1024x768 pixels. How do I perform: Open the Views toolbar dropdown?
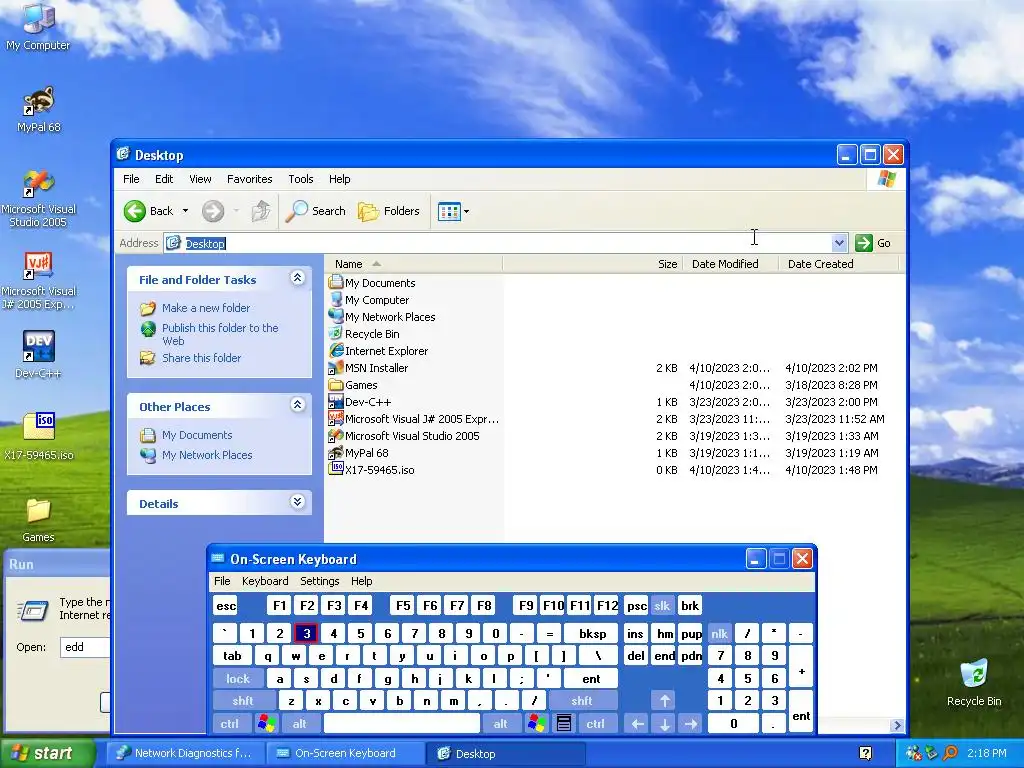click(453, 212)
